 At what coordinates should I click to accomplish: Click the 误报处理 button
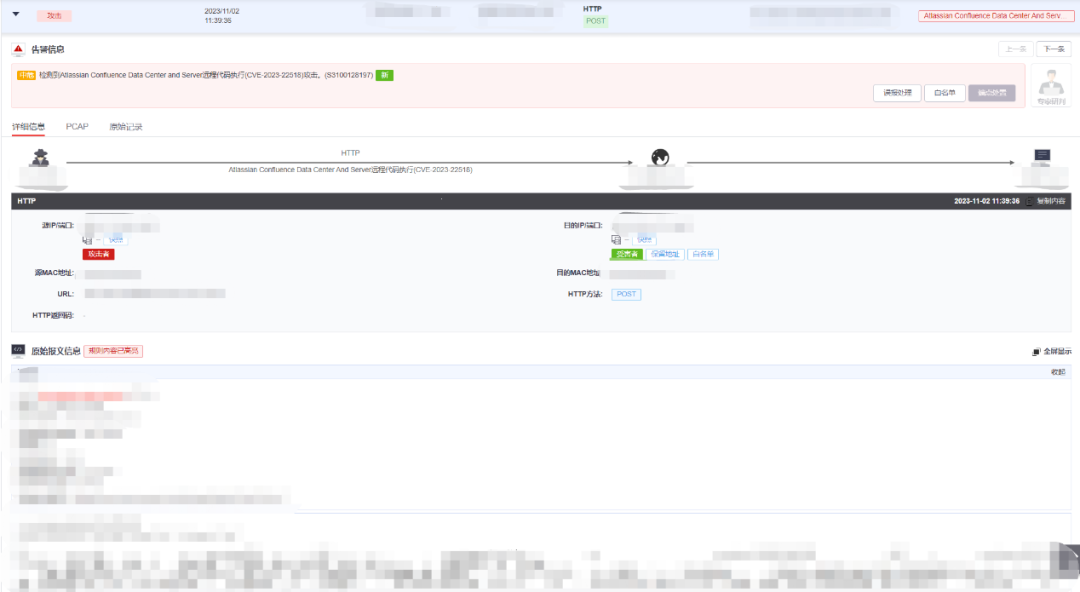tap(897, 92)
